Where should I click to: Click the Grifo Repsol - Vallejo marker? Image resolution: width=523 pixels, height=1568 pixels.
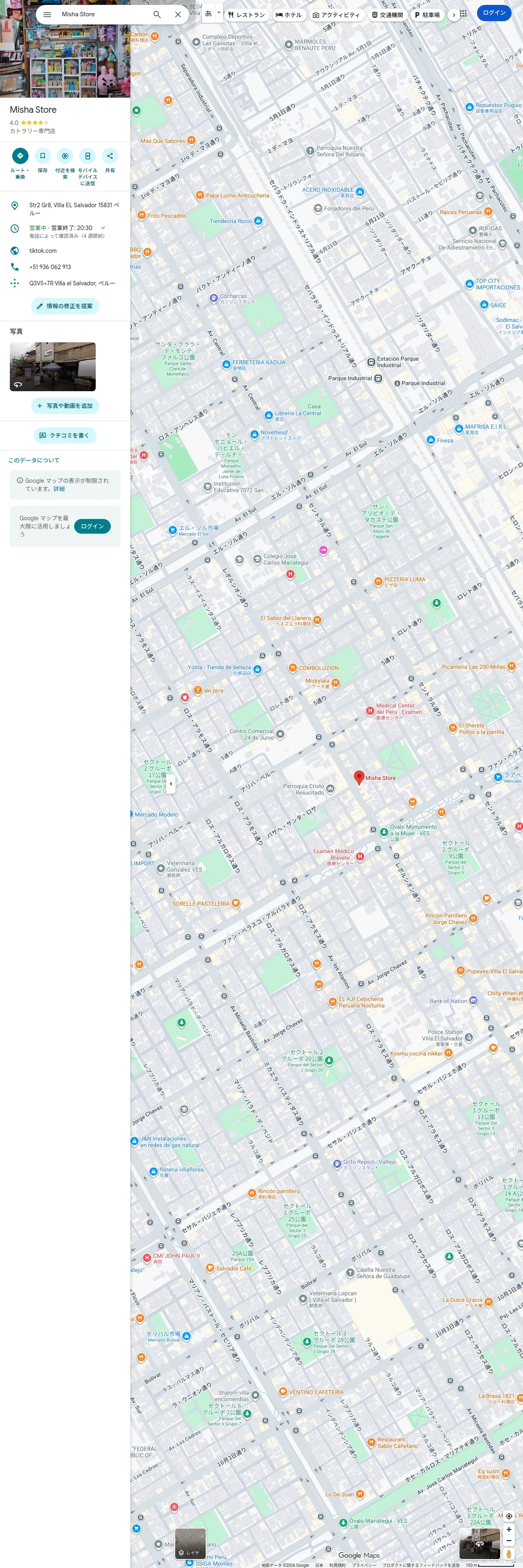(337, 1164)
